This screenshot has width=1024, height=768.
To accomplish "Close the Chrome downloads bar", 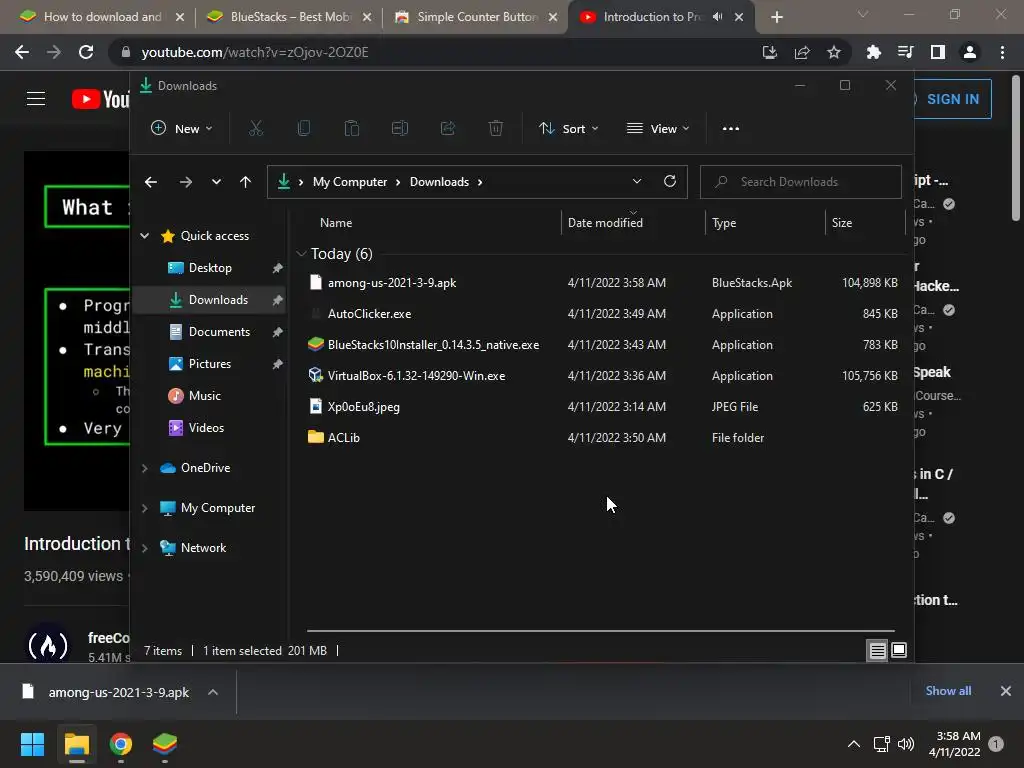I will coord(1006,691).
